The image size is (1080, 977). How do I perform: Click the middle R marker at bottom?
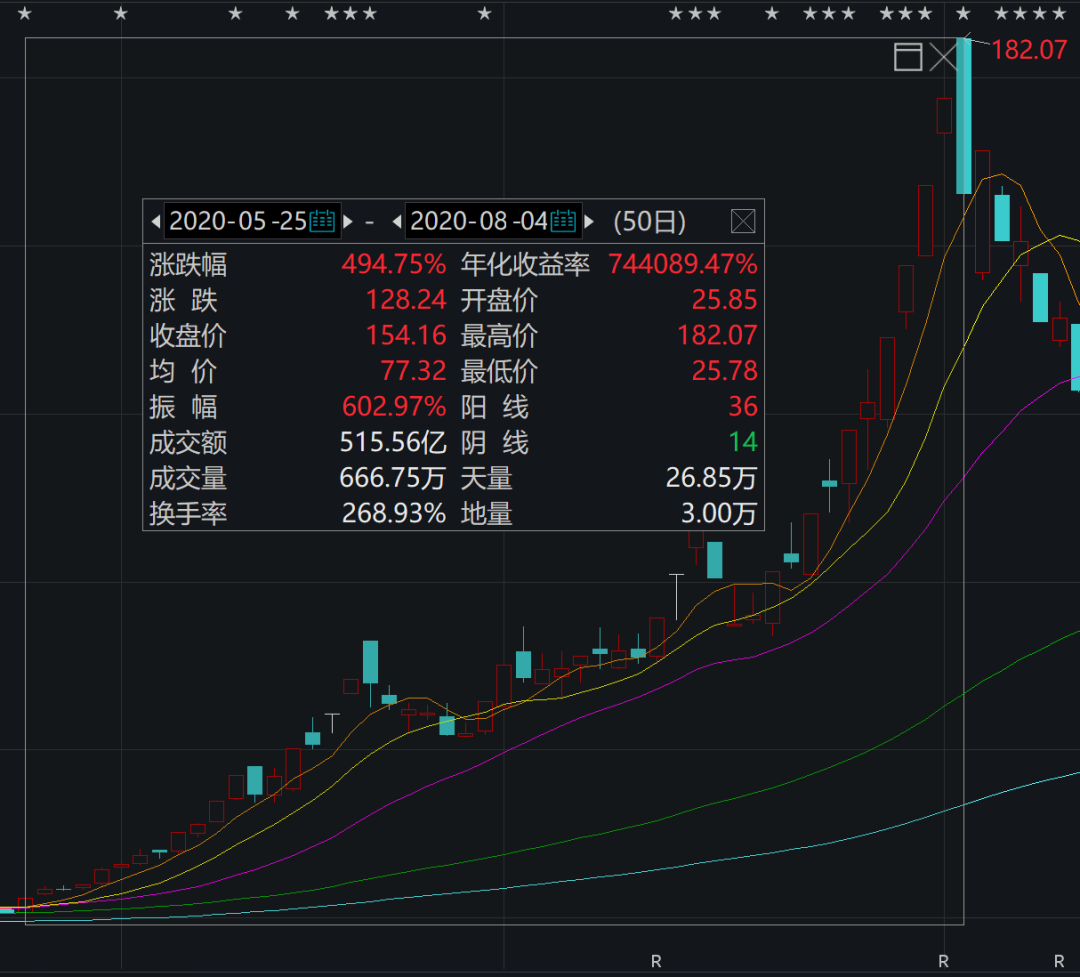[944, 961]
